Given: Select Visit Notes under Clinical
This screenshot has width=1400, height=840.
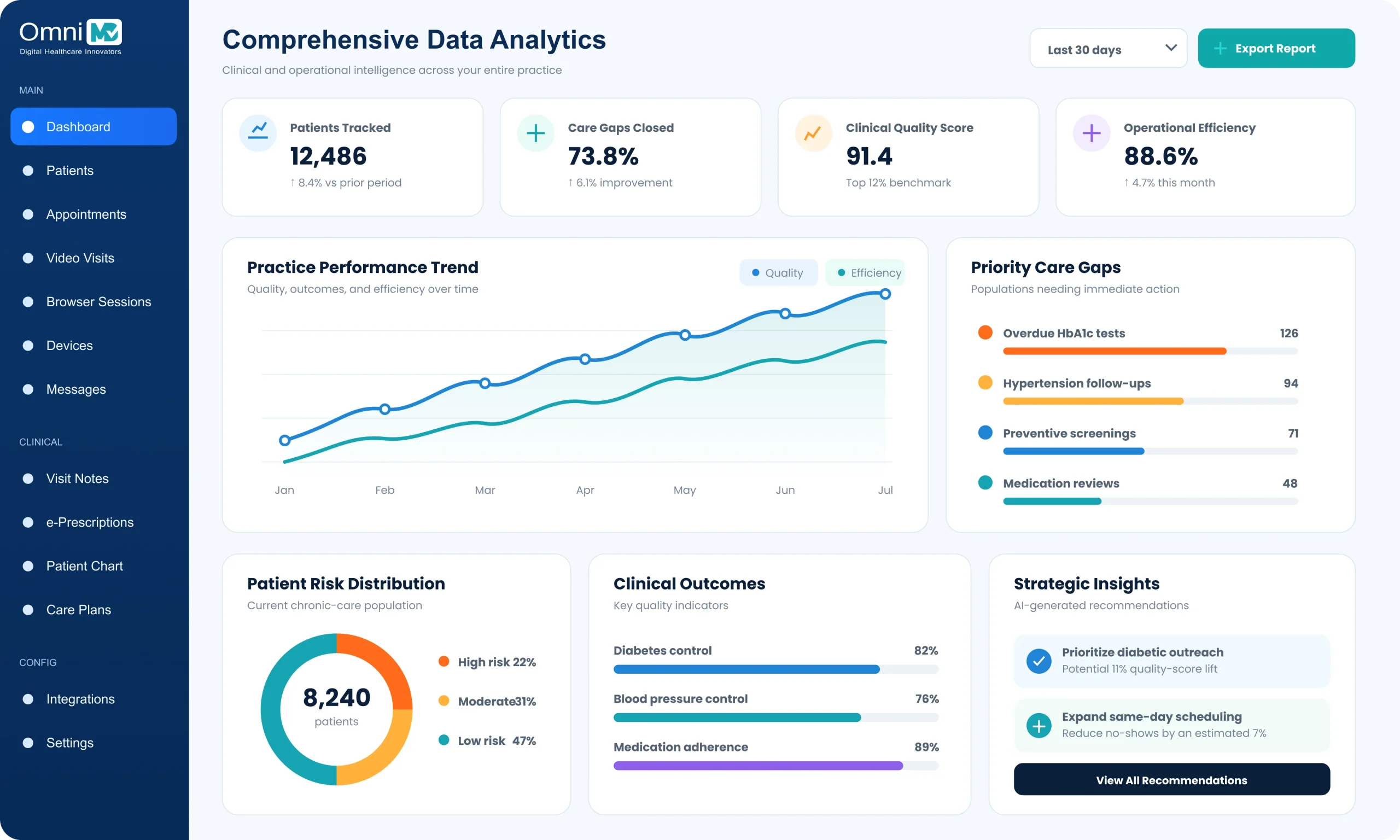Looking at the screenshot, I should (x=94, y=479).
